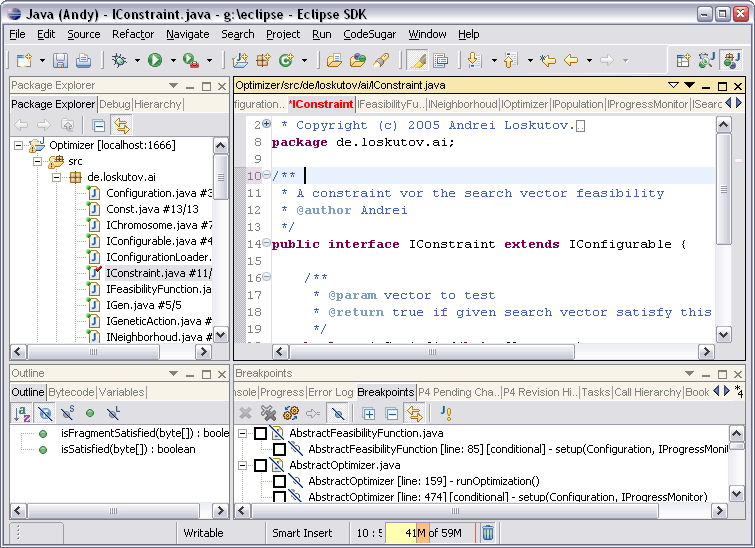Enable the AbstractOptimizer line 159 breakpoint checkbox
755x548 pixels.
[x=279, y=481]
